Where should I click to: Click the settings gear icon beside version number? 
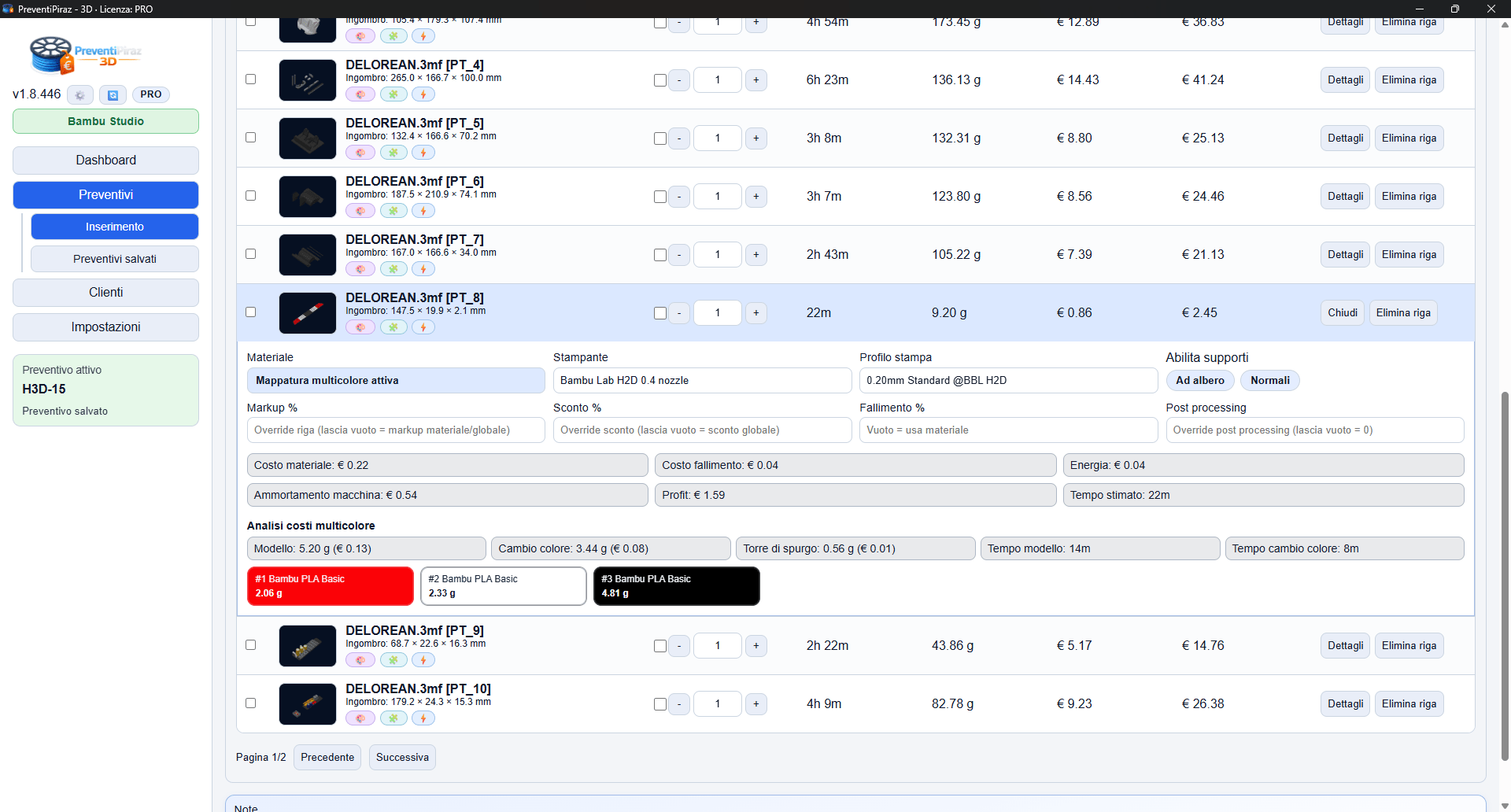click(79, 95)
